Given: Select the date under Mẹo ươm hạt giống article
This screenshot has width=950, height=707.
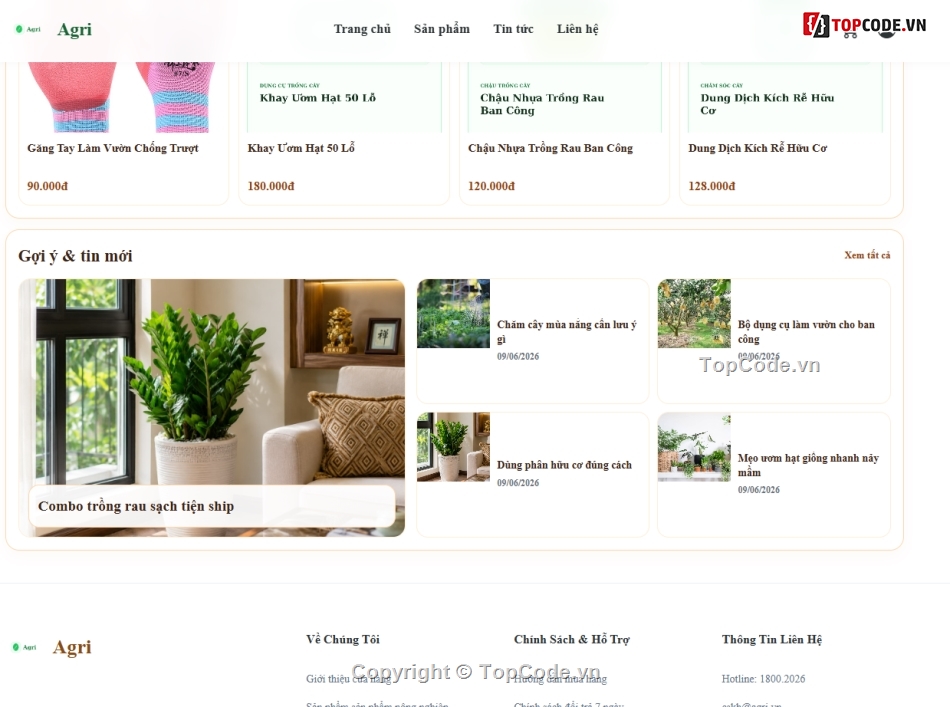Looking at the screenshot, I should tap(759, 490).
